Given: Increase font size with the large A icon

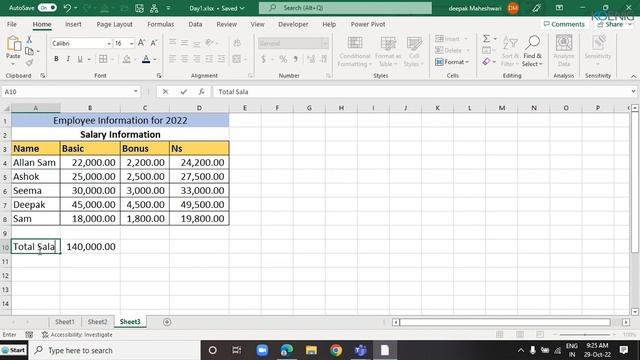Looking at the screenshot, I should click(x=141, y=43).
